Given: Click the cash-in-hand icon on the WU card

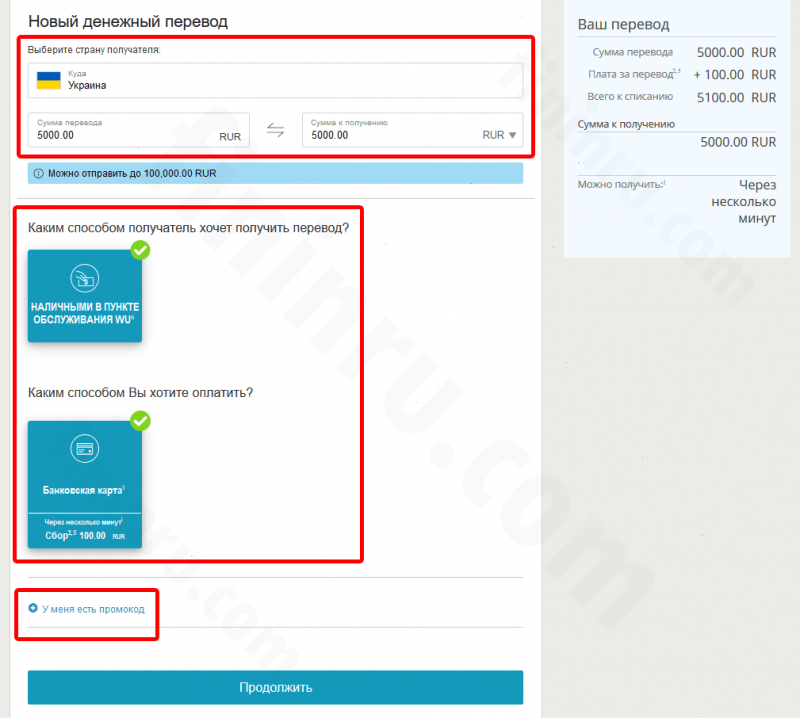Looking at the screenshot, I should point(85,278).
